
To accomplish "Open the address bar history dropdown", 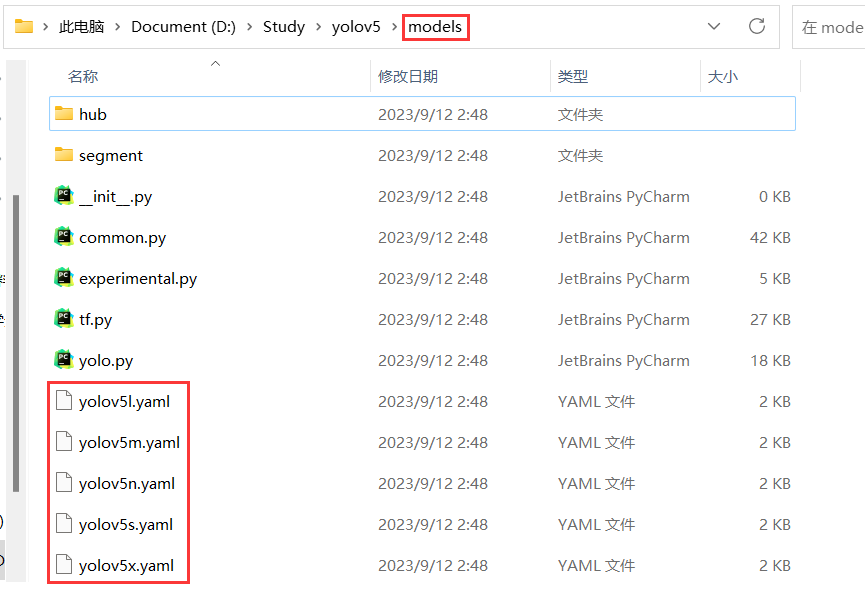I will [x=714, y=26].
